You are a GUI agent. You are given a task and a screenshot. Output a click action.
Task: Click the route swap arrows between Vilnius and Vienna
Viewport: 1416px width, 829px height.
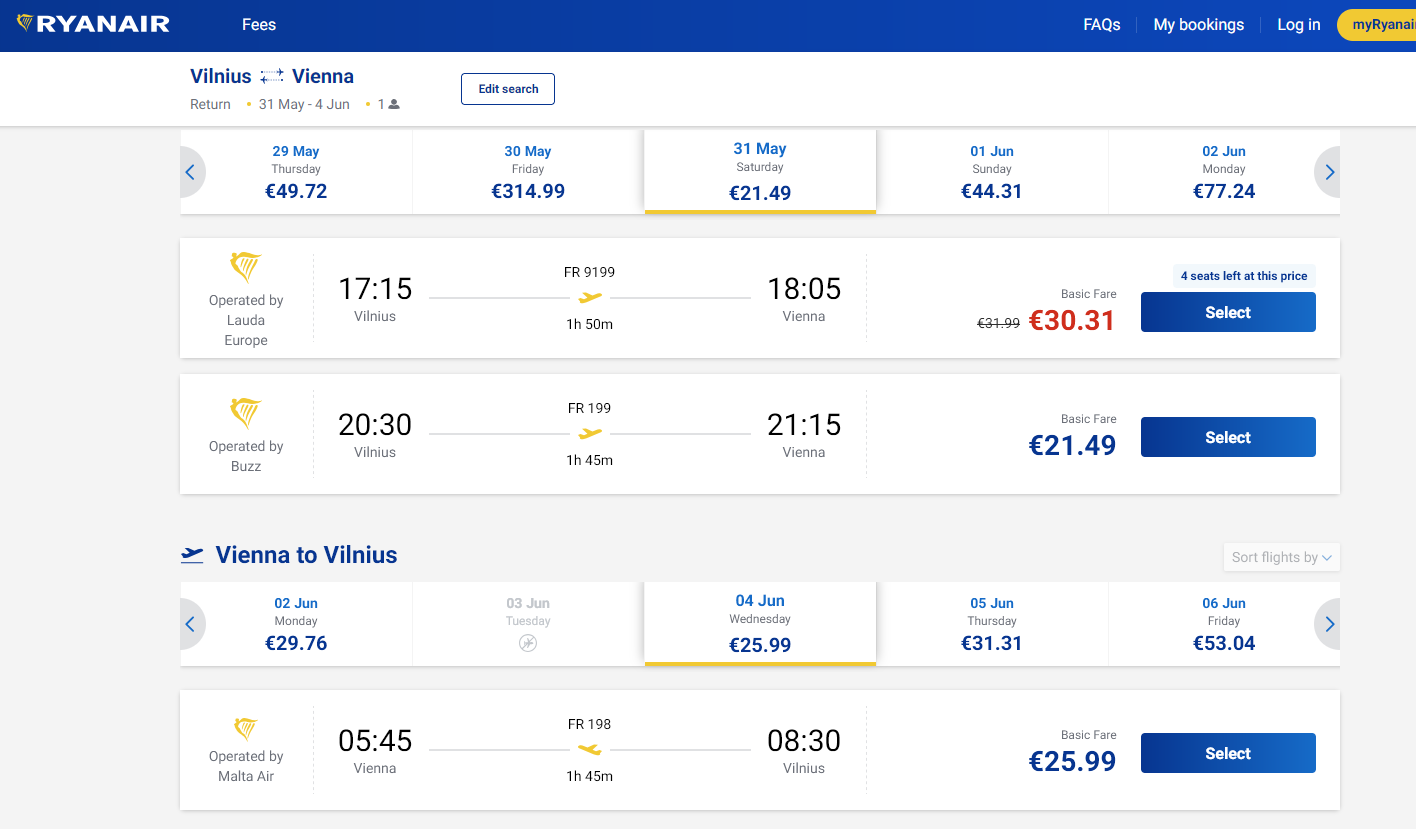pyautogui.click(x=272, y=77)
